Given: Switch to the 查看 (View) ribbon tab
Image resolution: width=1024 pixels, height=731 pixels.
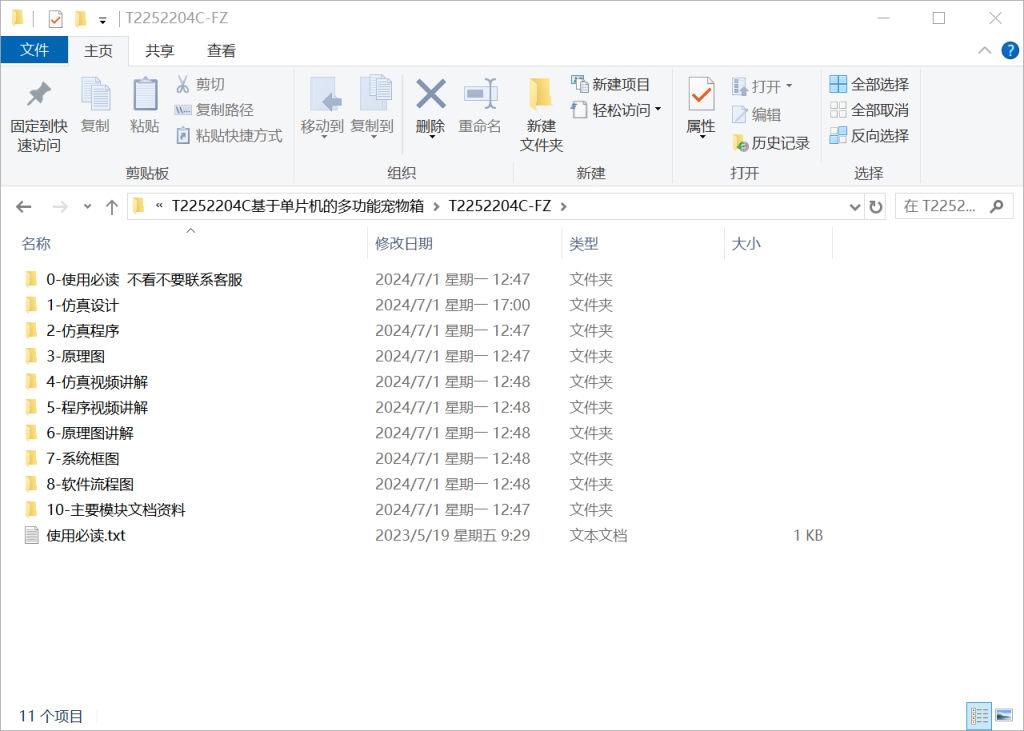Looking at the screenshot, I should [x=221, y=50].
